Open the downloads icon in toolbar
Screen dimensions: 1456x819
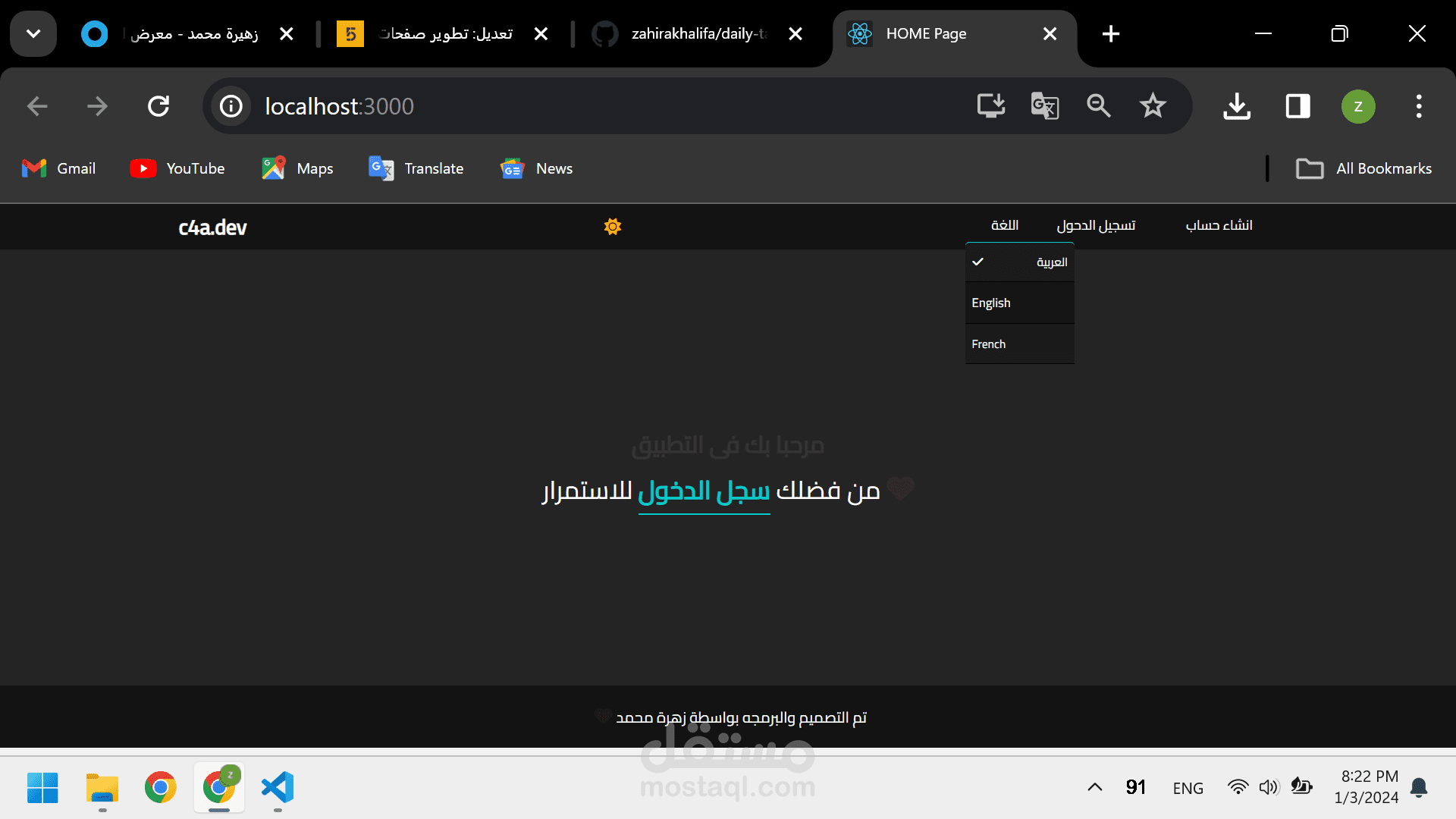click(1237, 106)
